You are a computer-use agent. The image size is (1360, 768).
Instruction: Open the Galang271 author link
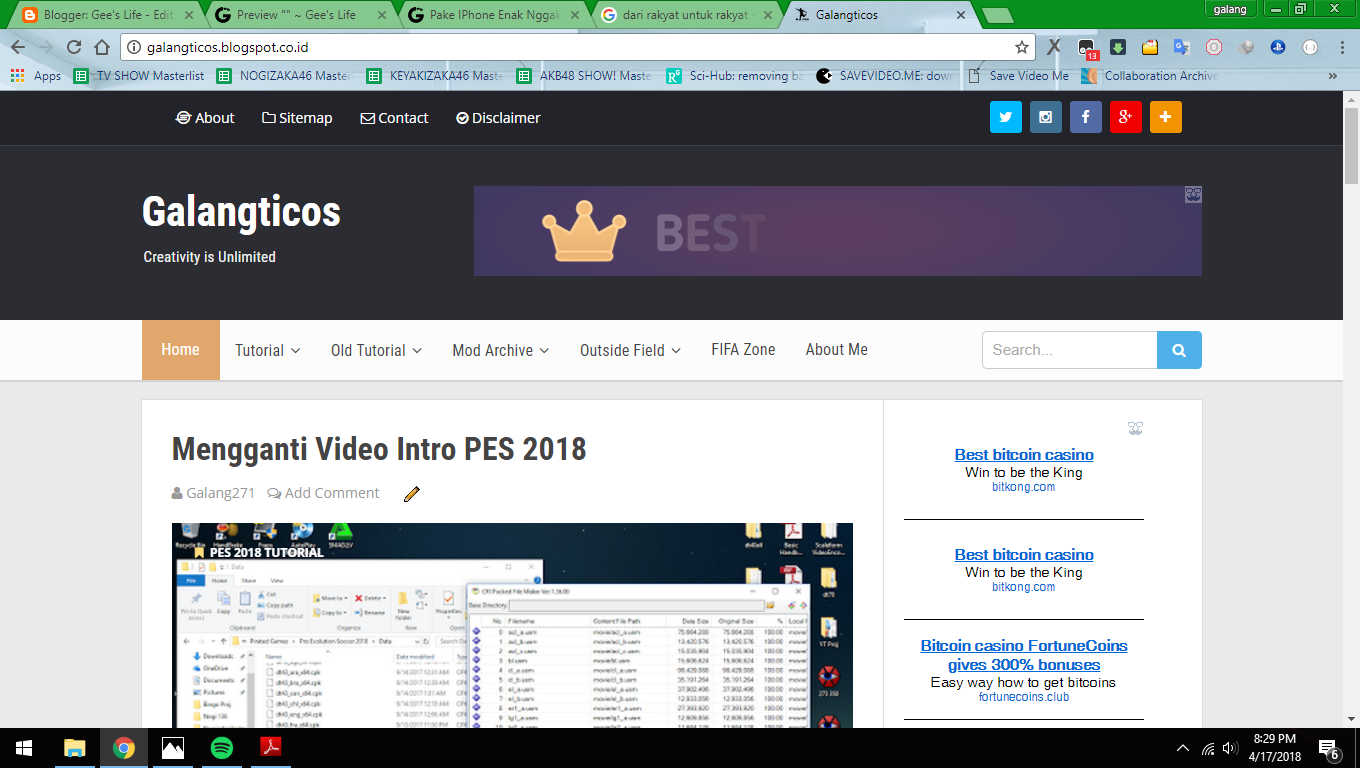click(213, 493)
